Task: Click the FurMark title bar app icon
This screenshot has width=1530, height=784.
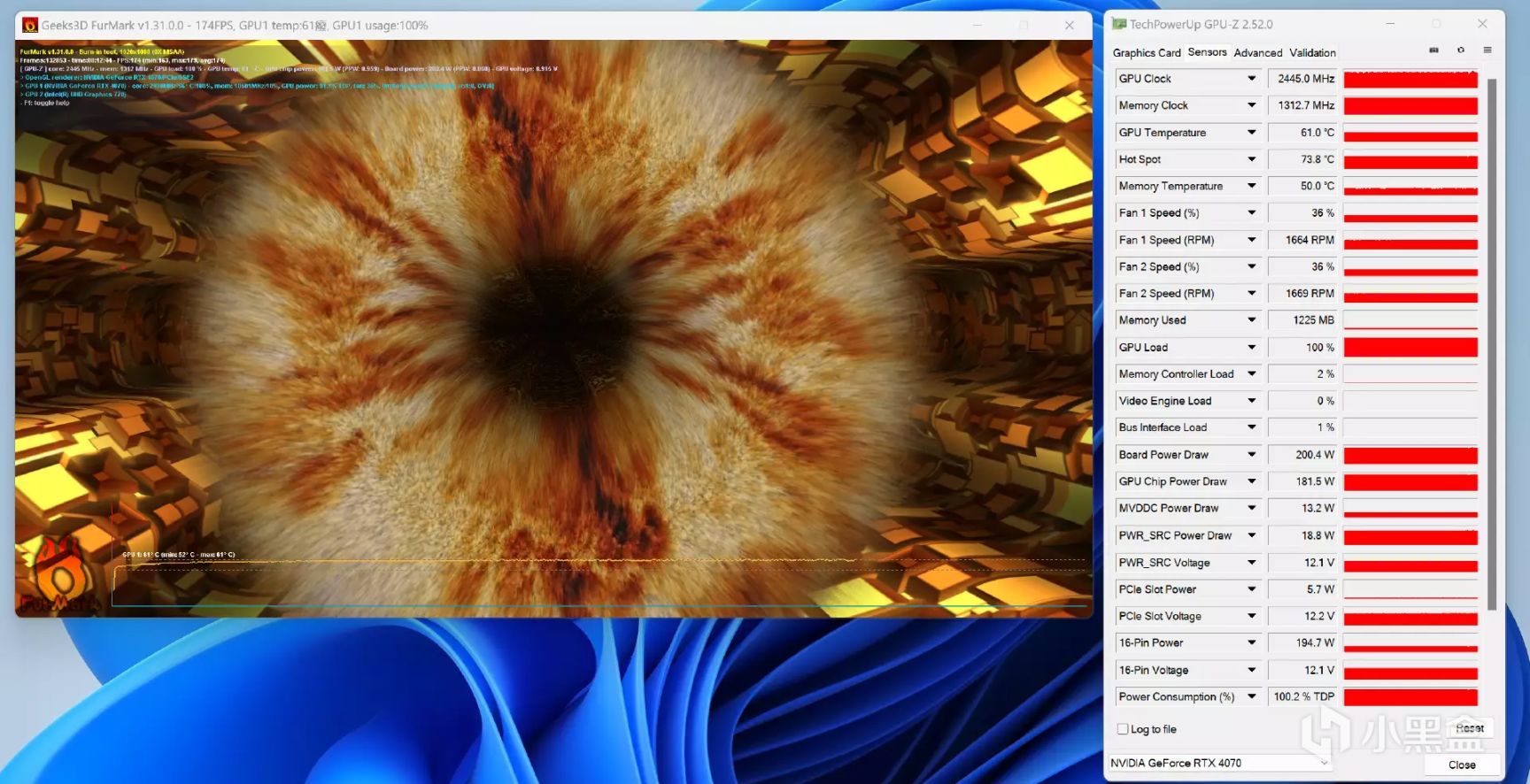Action: click(30, 26)
